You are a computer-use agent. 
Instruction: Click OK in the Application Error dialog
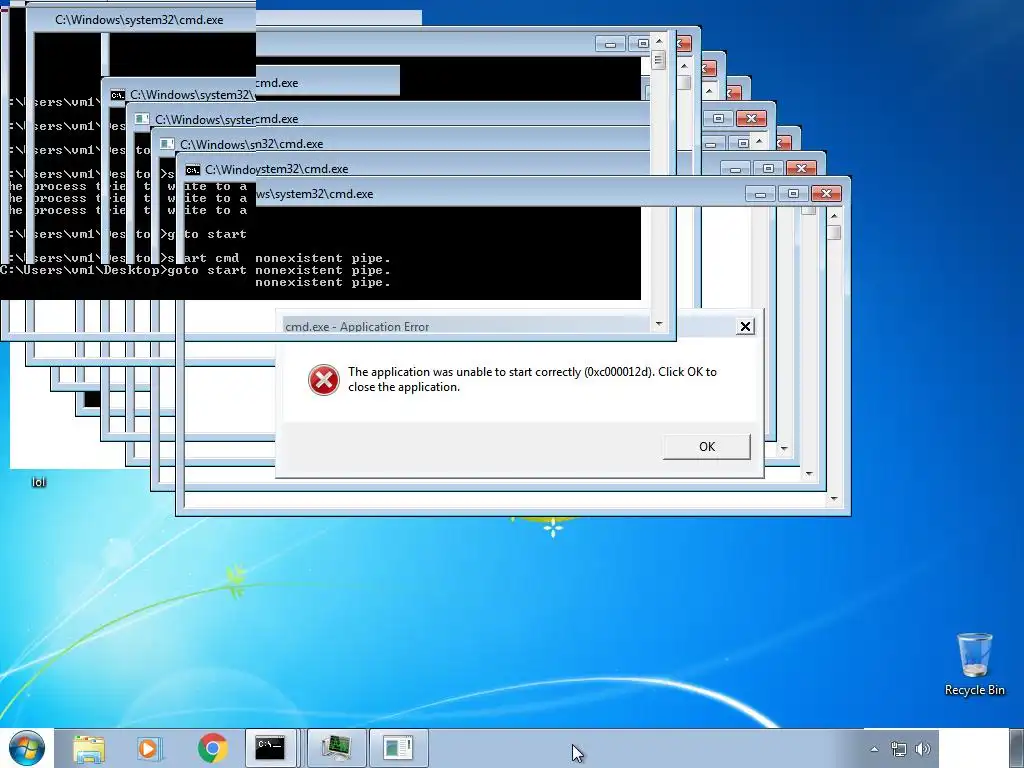[x=707, y=447]
